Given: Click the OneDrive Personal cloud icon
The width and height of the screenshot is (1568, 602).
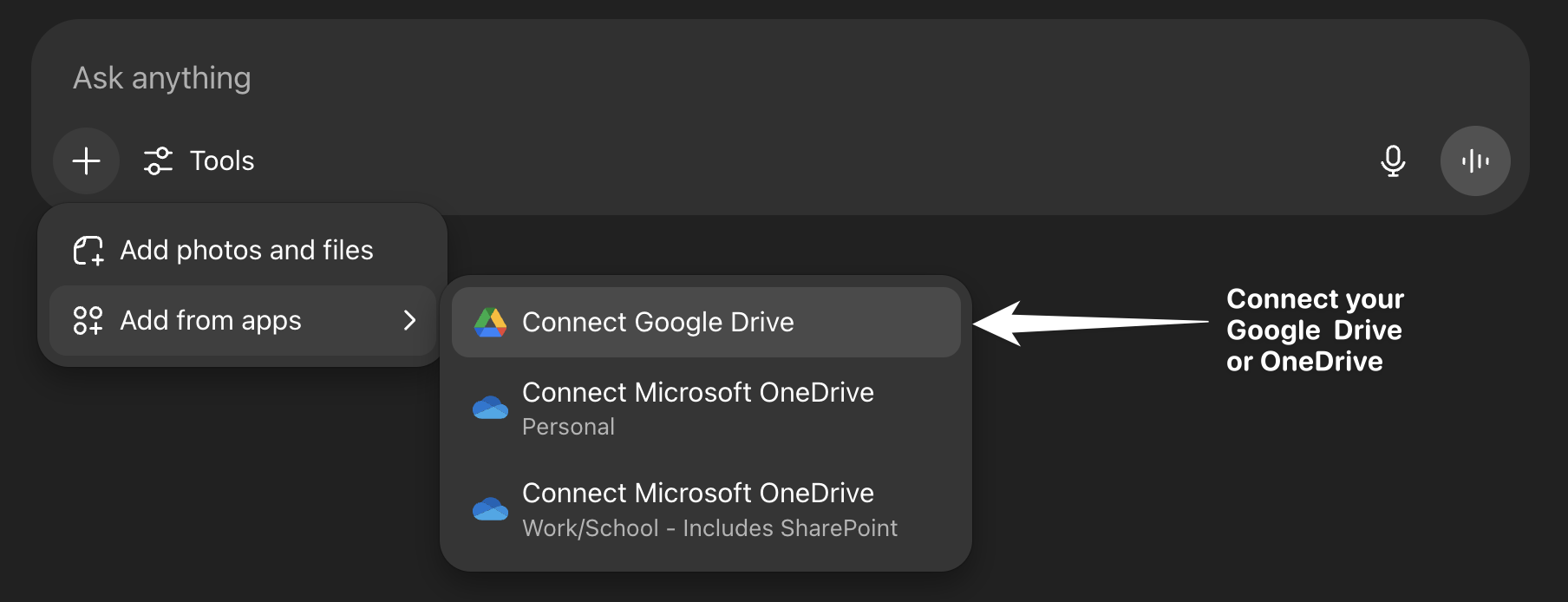Looking at the screenshot, I should (490, 408).
